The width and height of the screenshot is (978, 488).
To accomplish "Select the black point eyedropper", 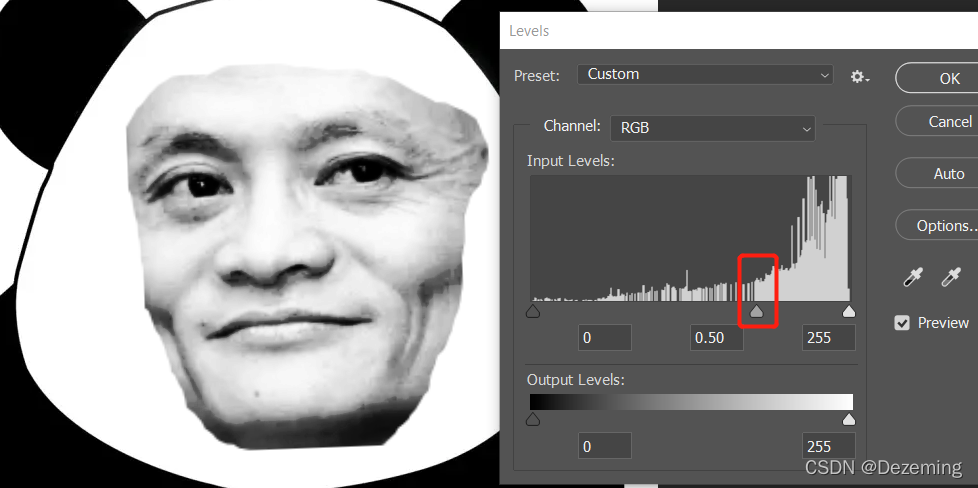I will click(x=913, y=276).
